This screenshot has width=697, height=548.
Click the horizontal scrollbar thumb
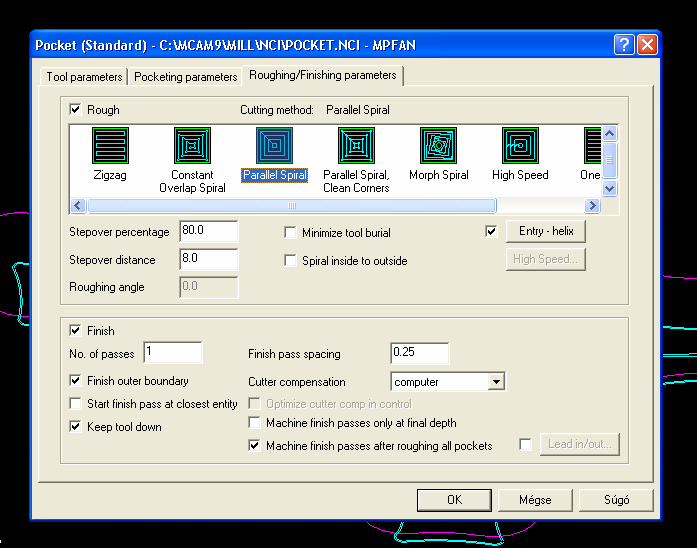click(x=292, y=205)
